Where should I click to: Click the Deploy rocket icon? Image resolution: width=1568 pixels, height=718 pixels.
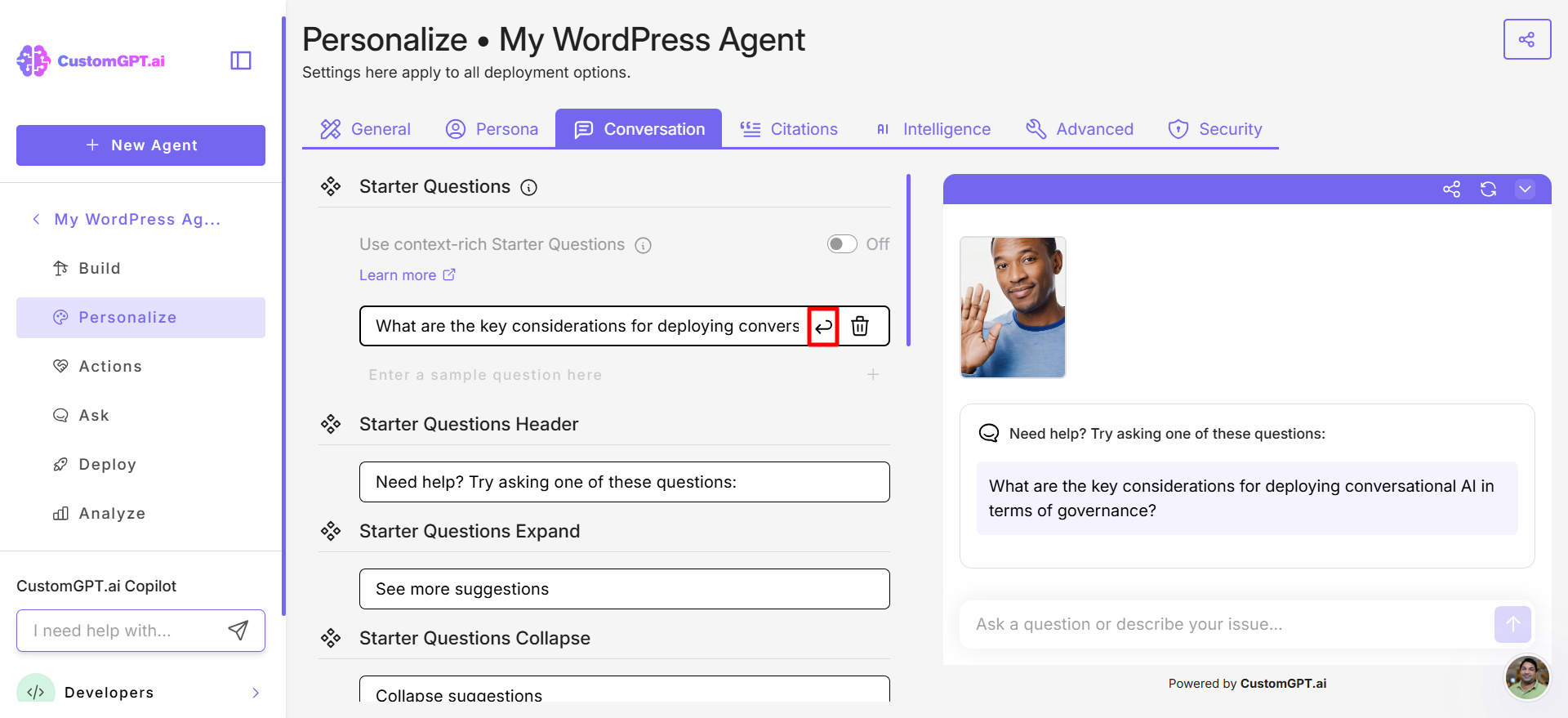pos(60,464)
